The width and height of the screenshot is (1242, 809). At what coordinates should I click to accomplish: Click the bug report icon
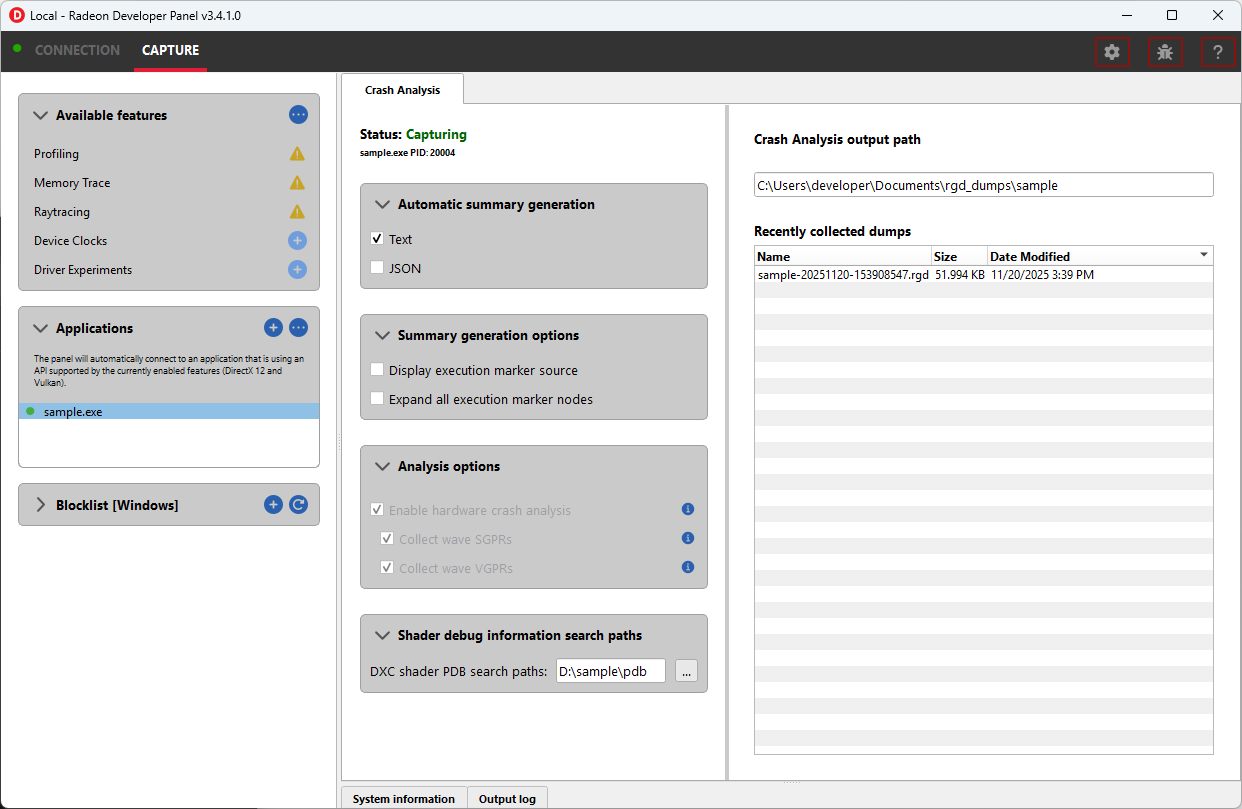coord(1165,52)
